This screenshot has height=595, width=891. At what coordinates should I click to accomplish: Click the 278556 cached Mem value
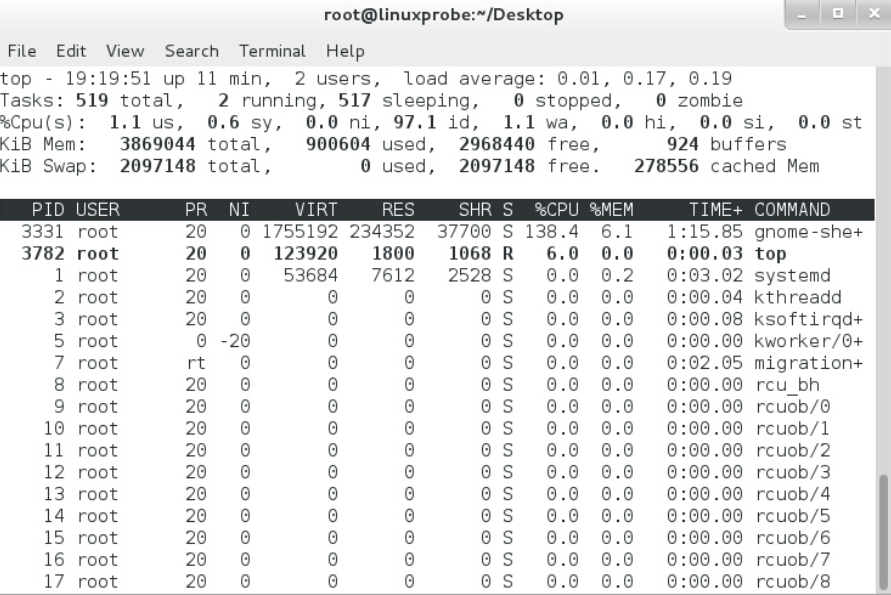point(666,166)
